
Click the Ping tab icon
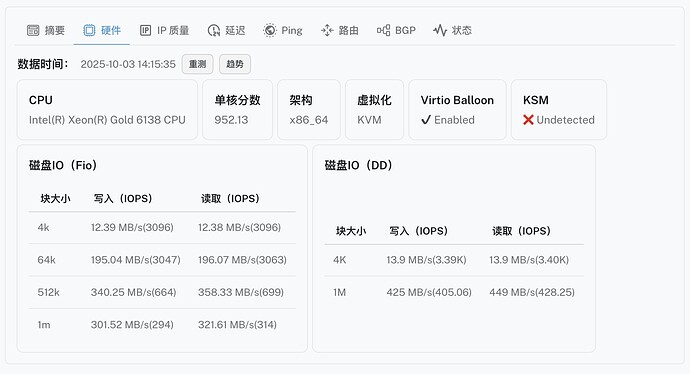pyautogui.click(x=270, y=30)
